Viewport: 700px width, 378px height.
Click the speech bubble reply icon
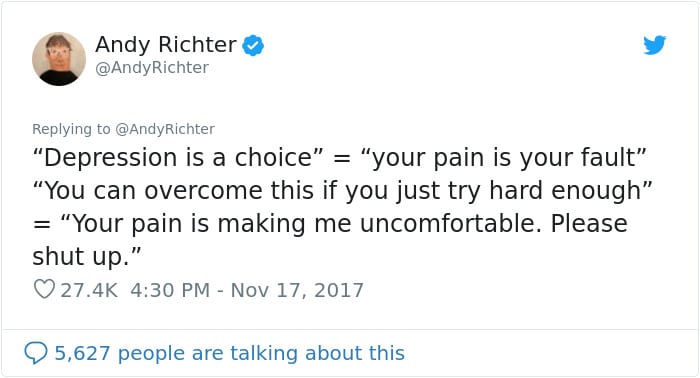(x=35, y=353)
